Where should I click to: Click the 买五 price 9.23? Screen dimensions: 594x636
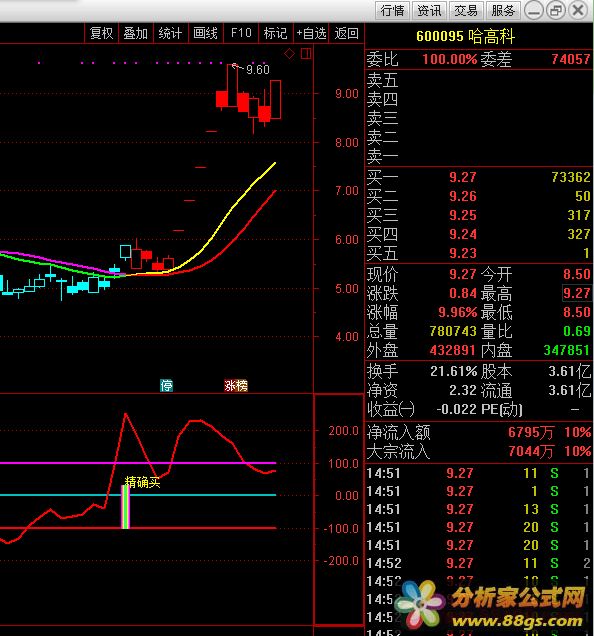[x=463, y=253]
